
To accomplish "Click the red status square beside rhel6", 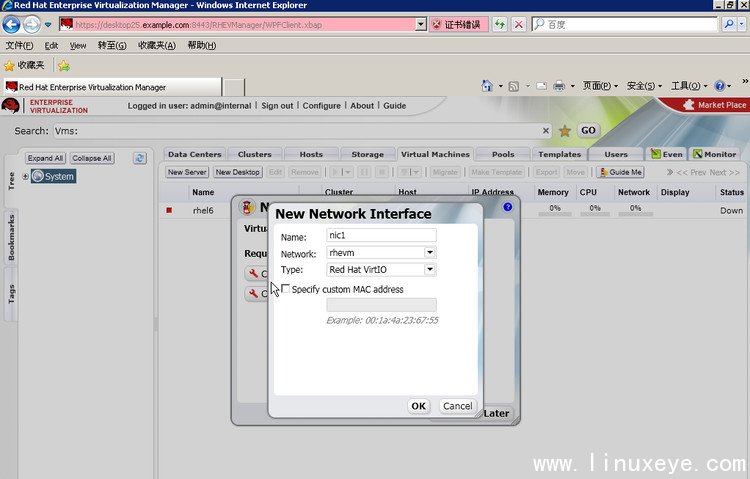I will pos(169,210).
